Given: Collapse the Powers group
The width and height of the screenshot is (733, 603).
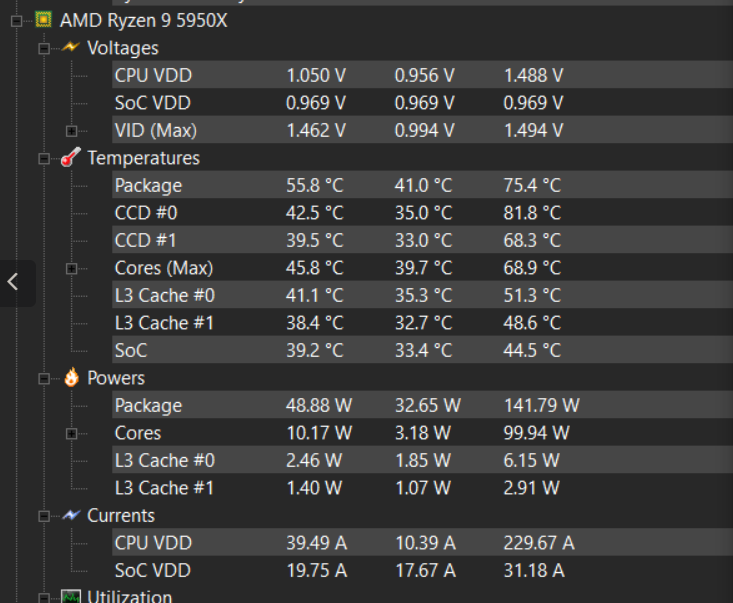Looking at the screenshot, I should tap(44, 379).
